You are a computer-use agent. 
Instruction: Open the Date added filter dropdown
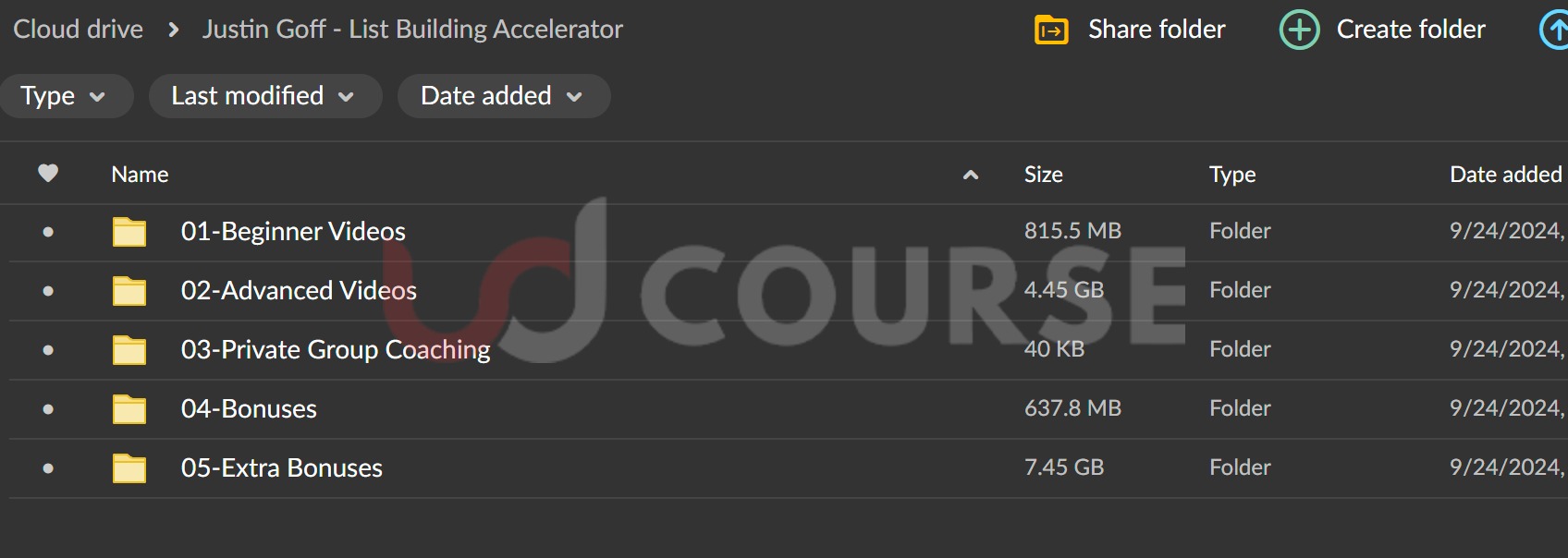tap(504, 96)
